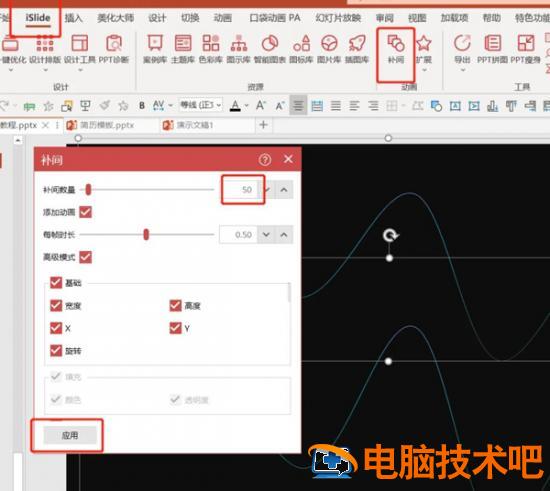The width and height of the screenshot is (550, 491).
Task: Click the 每帧时长 value field showing 0.50
Action: pyautogui.click(x=238, y=235)
